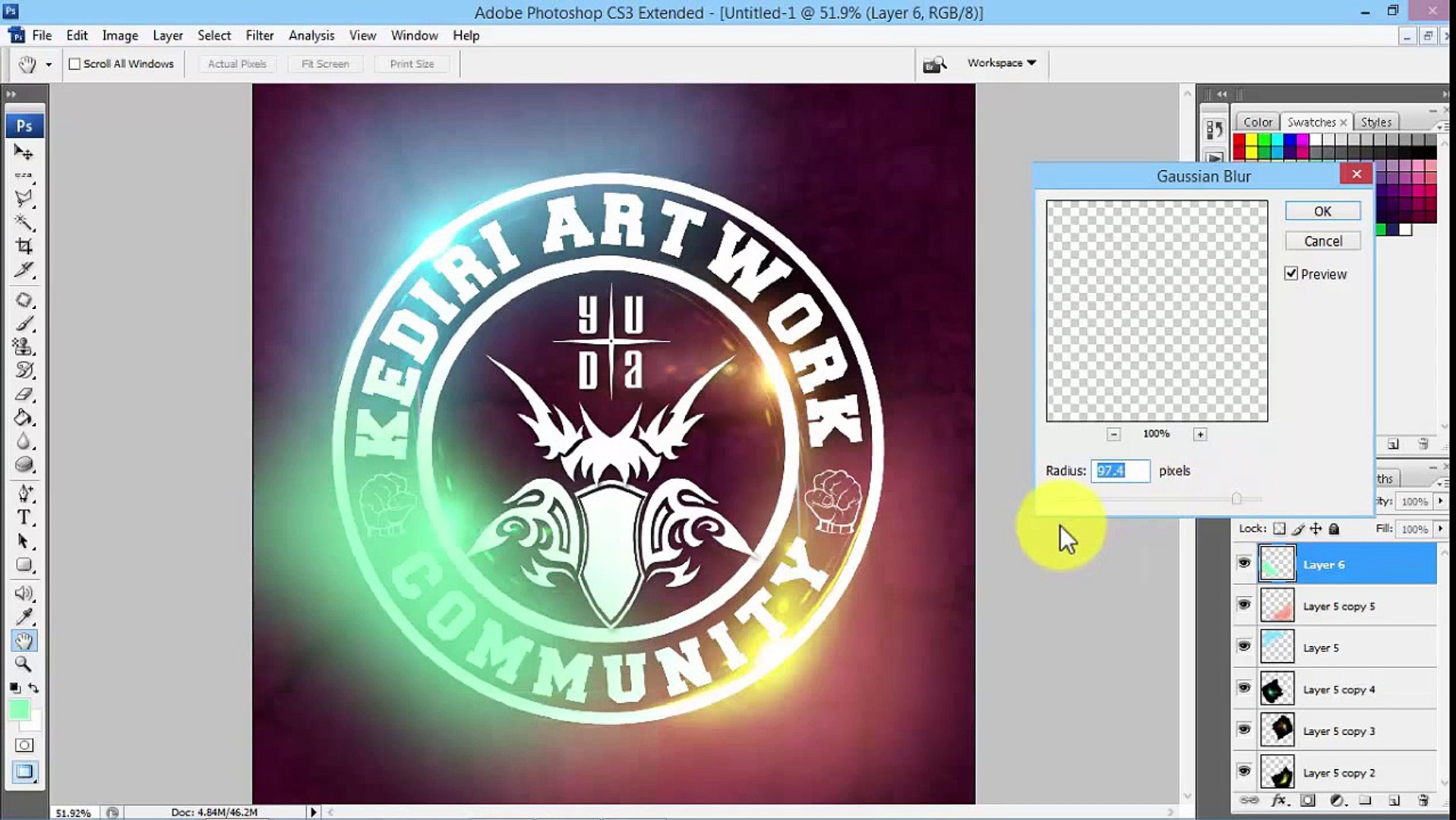
Task: Open the Image menu
Action: pyautogui.click(x=120, y=36)
